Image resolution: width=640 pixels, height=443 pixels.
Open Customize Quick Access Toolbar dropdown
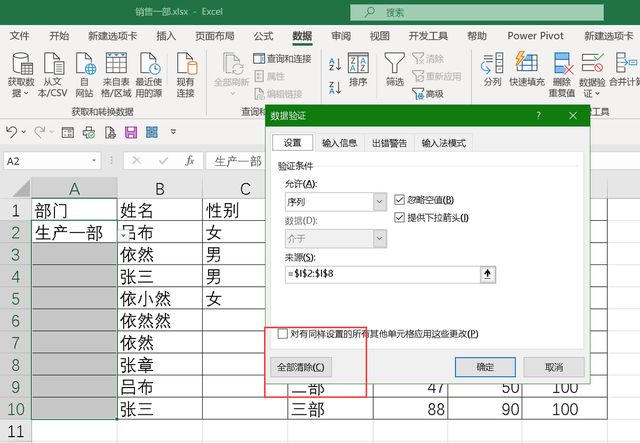tap(173, 132)
